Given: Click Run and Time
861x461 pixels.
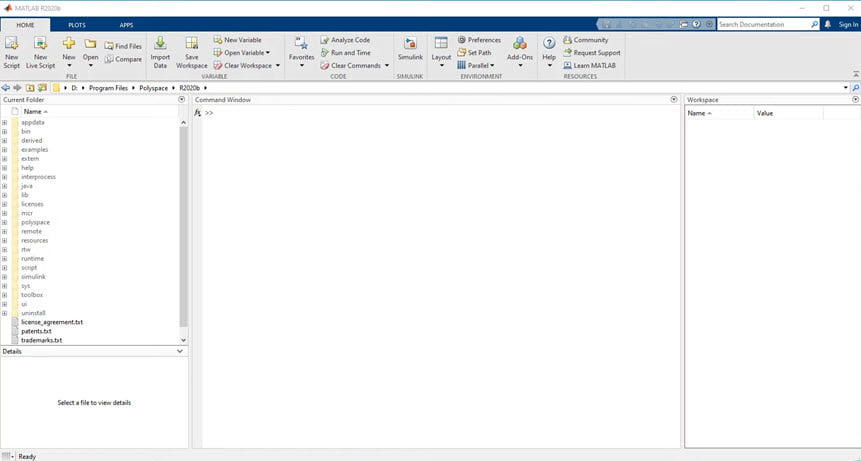Looking at the screenshot, I should 345,53.
